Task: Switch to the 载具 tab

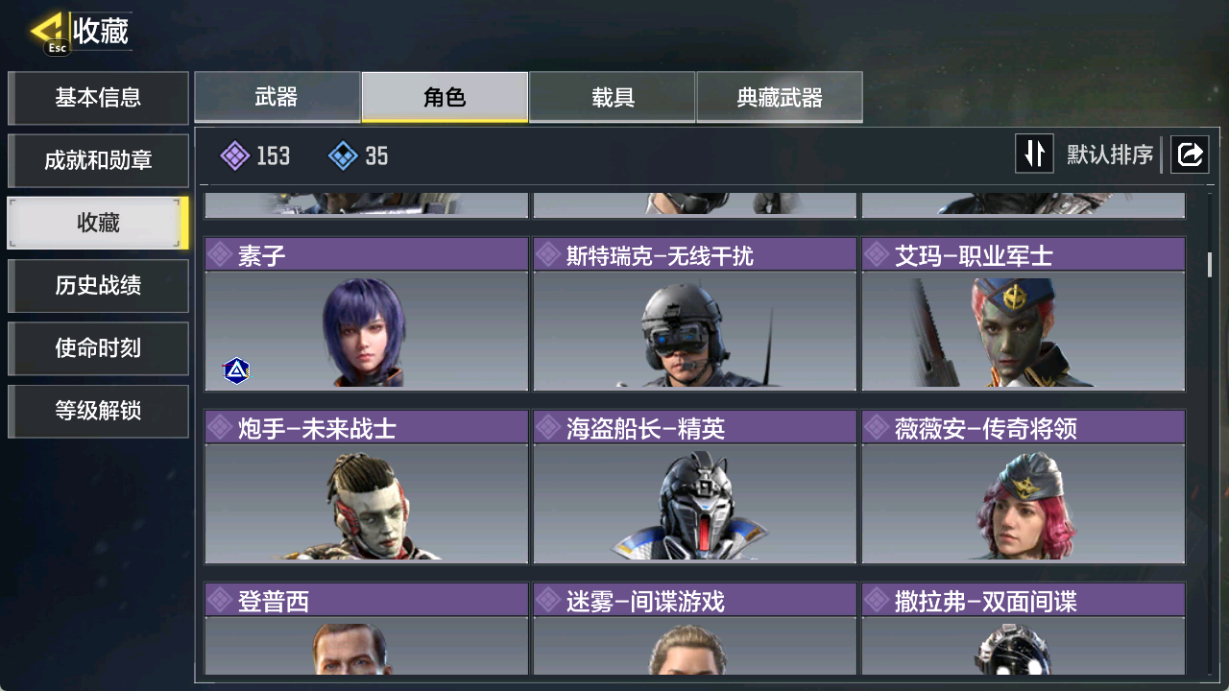Action: tap(612, 97)
